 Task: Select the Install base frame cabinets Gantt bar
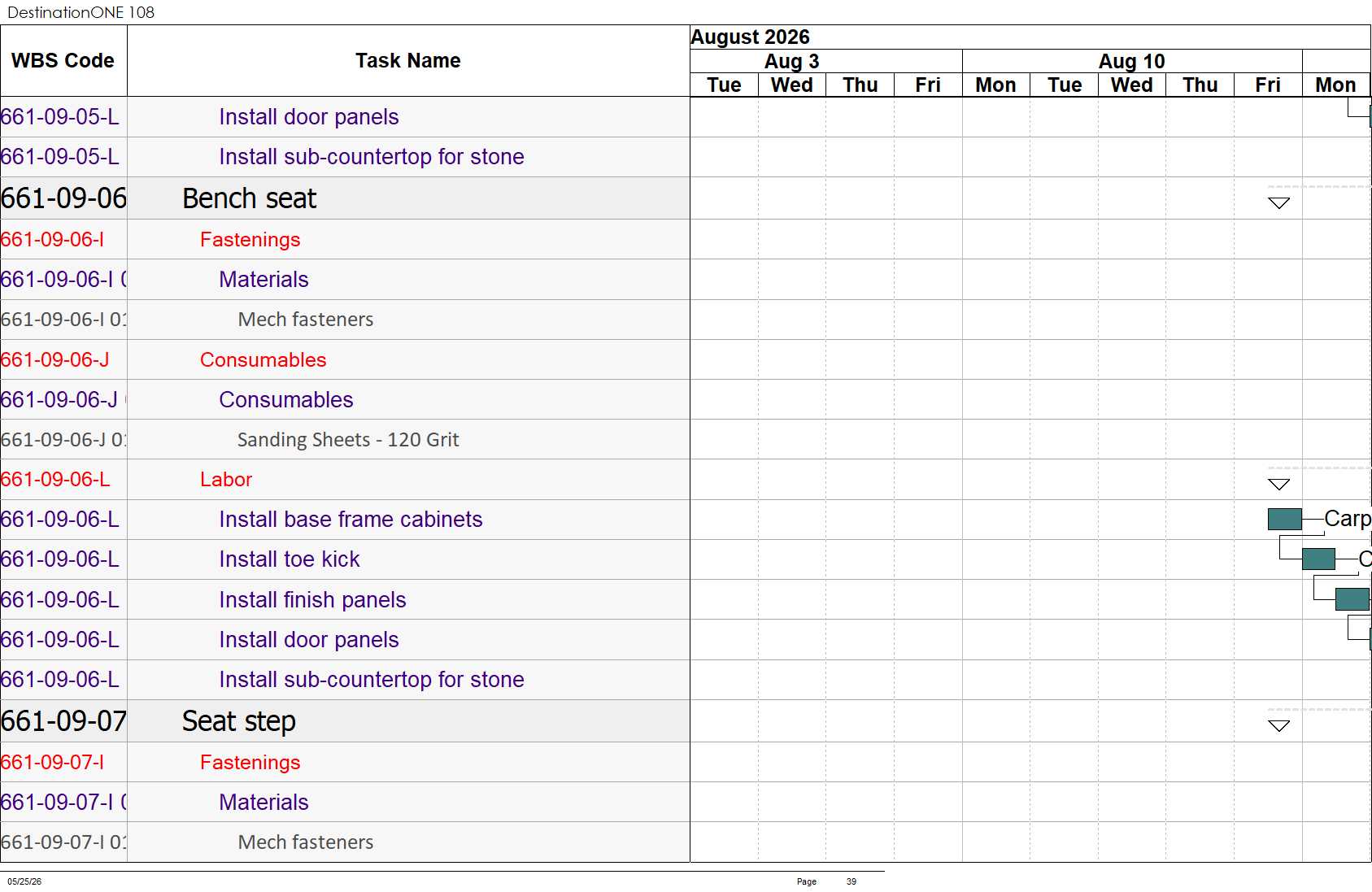tap(1285, 519)
